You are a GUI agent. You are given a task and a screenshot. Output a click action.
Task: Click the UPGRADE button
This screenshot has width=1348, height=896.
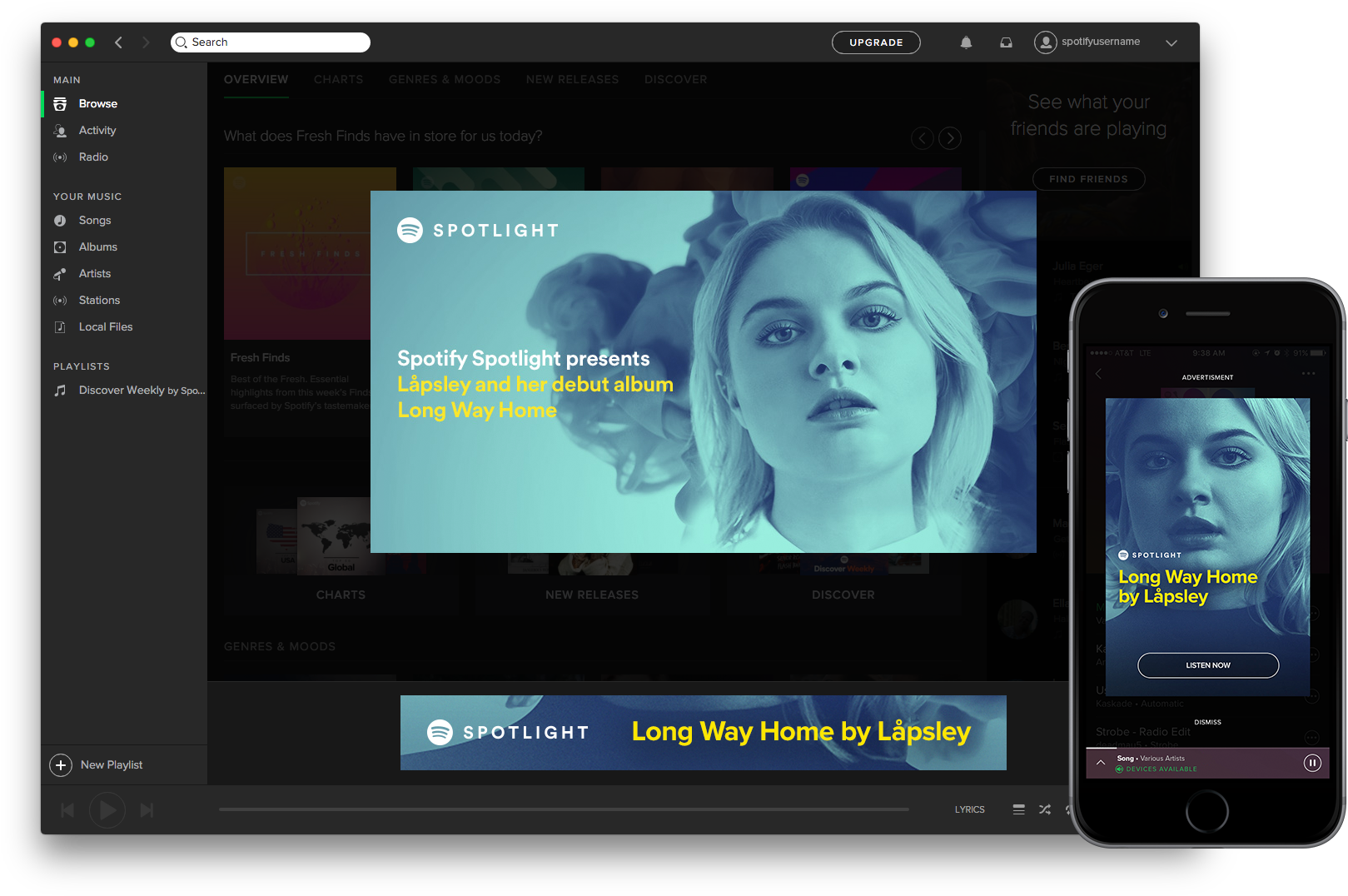876,42
